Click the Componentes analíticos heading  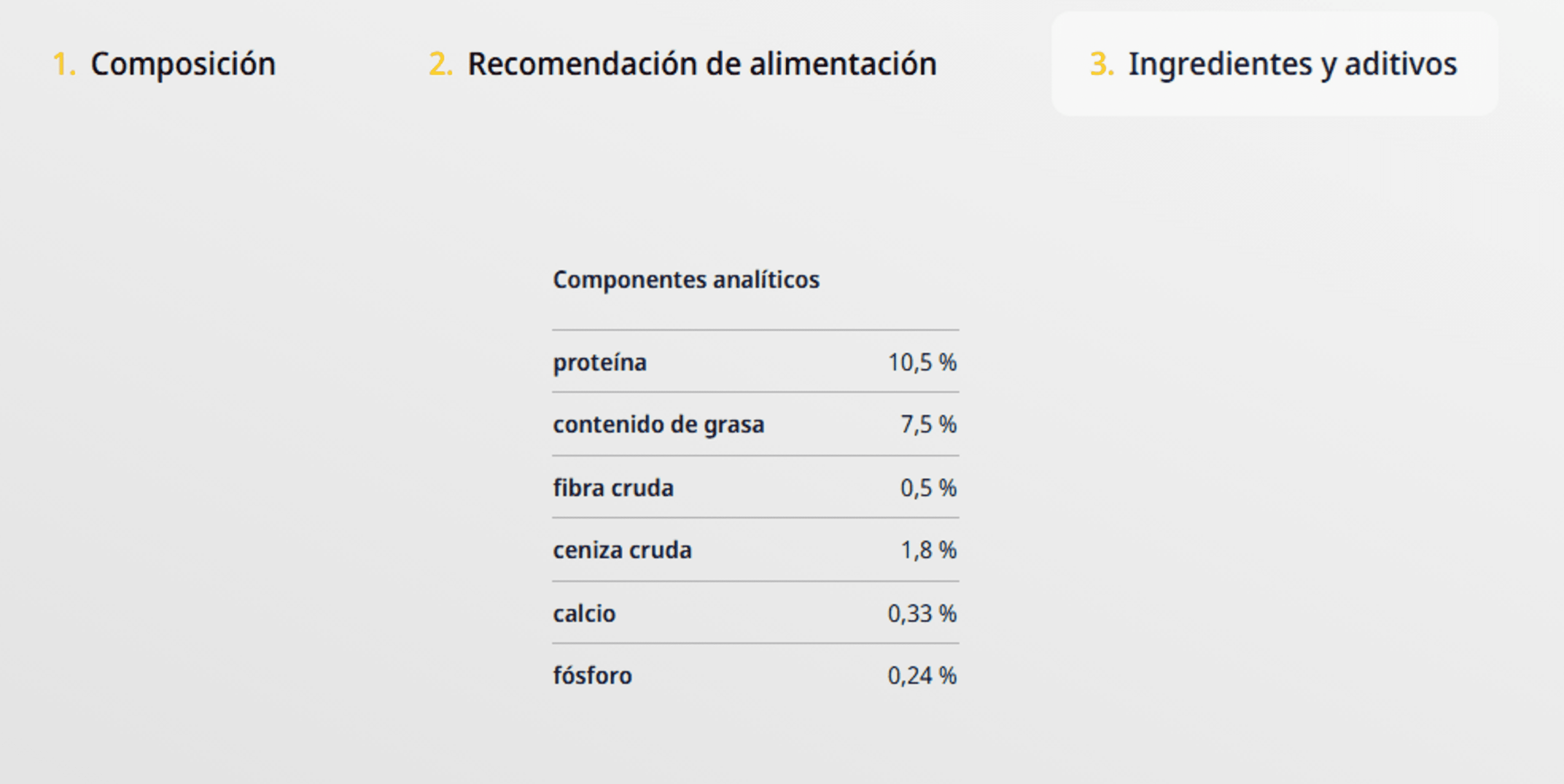(x=686, y=281)
